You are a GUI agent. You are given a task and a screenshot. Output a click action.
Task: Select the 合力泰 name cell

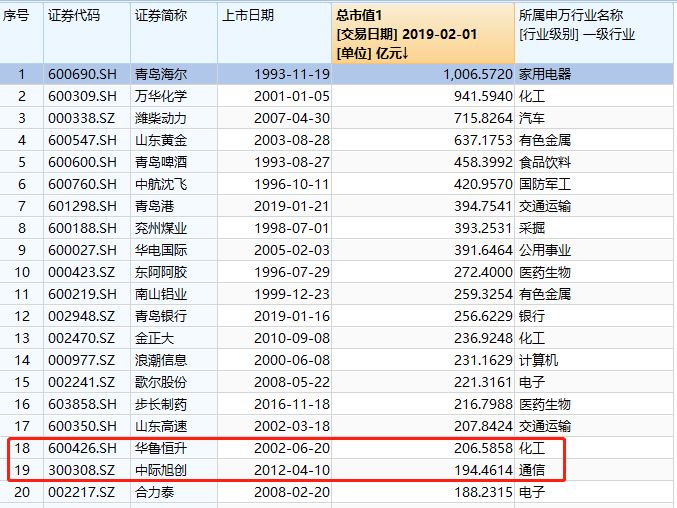coord(174,492)
